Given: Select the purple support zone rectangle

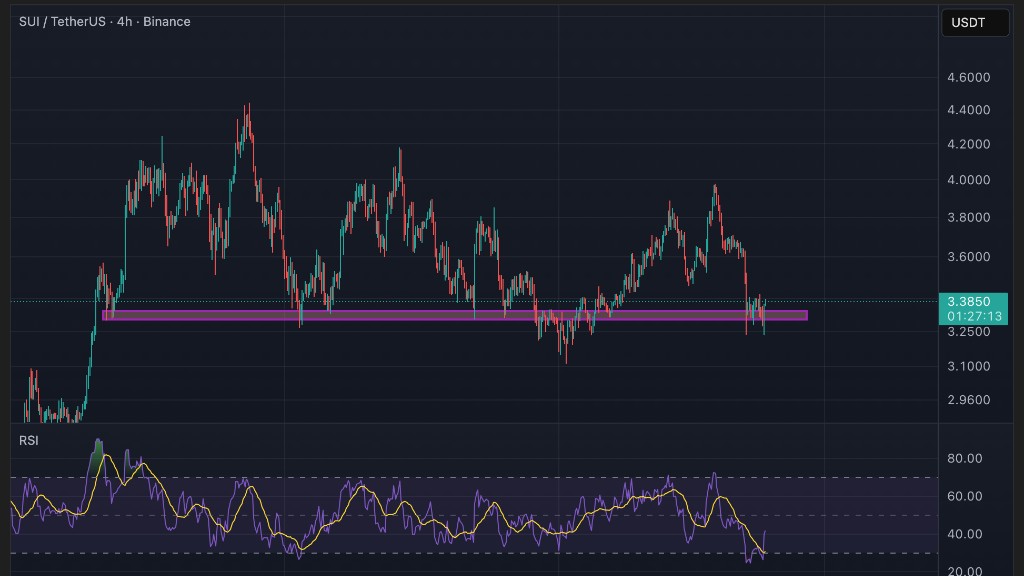Looking at the screenshot, I should (454, 315).
